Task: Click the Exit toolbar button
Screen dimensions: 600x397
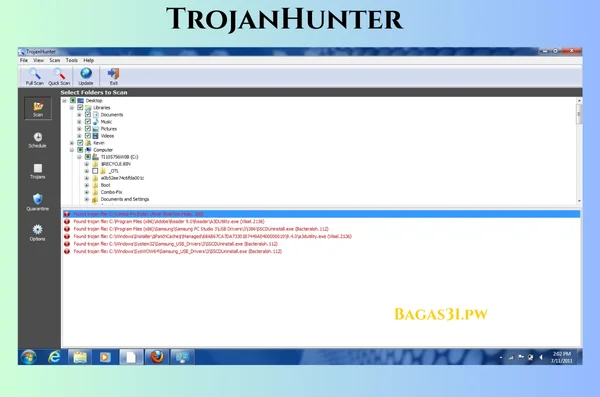Action: (x=114, y=76)
